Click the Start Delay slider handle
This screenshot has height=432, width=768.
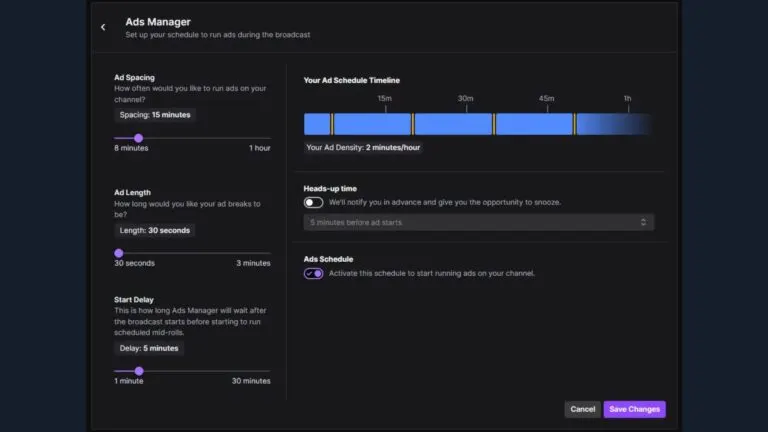point(139,371)
